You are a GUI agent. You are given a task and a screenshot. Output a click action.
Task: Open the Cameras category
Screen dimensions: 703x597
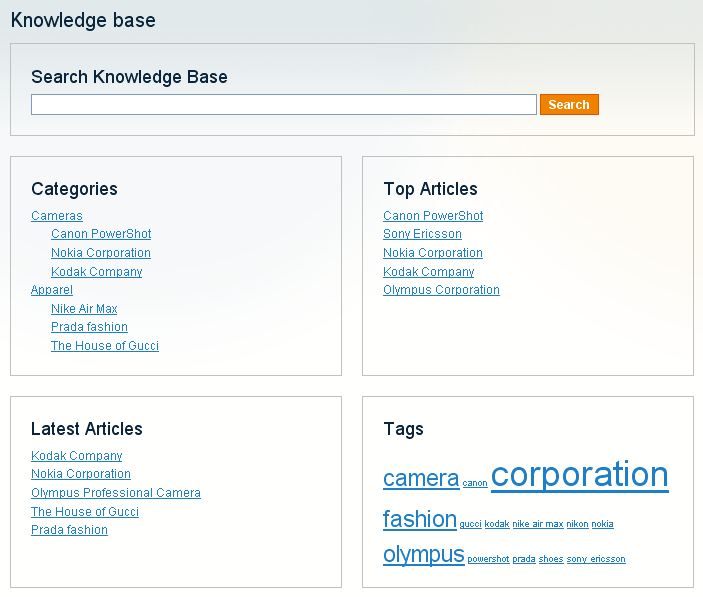(57, 216)
